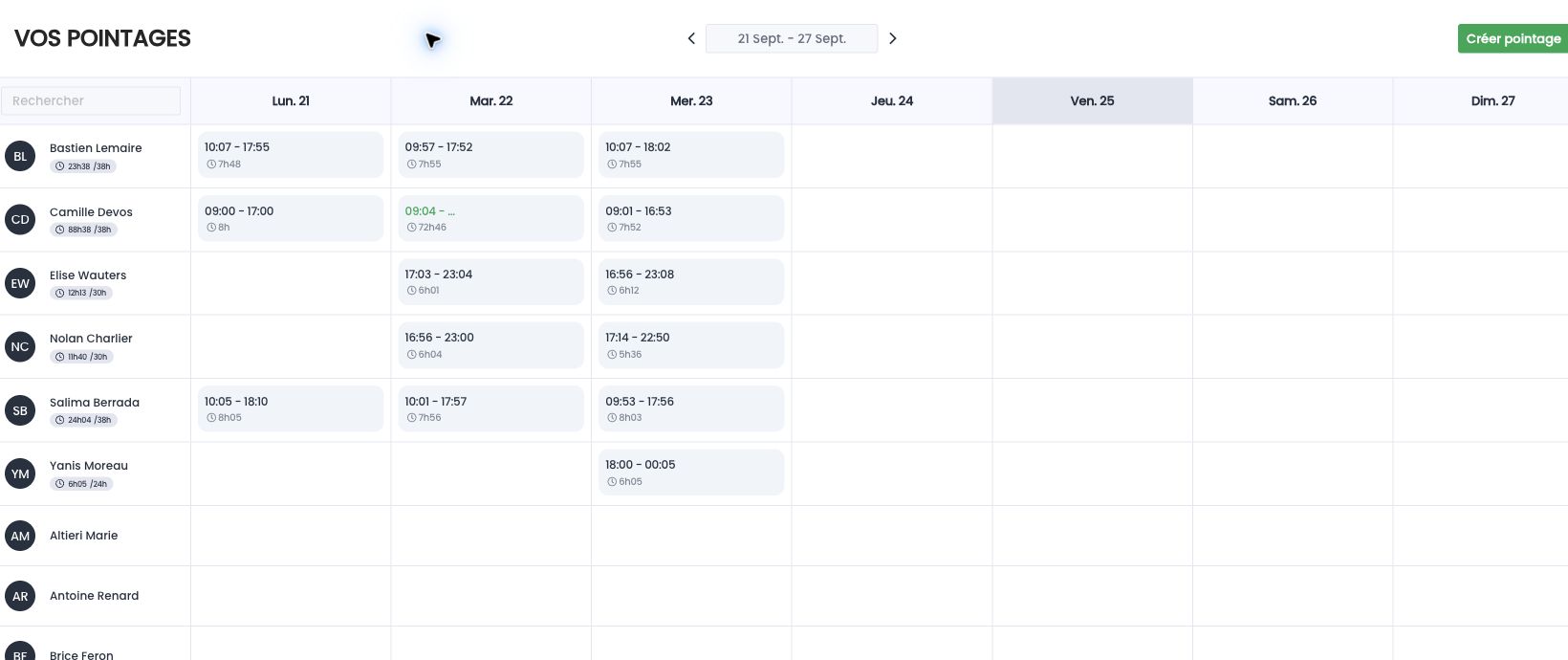Click the EW avatar for Elise Wauters
This screenshot has width=1568, height=660.
(x=20, y=283)
